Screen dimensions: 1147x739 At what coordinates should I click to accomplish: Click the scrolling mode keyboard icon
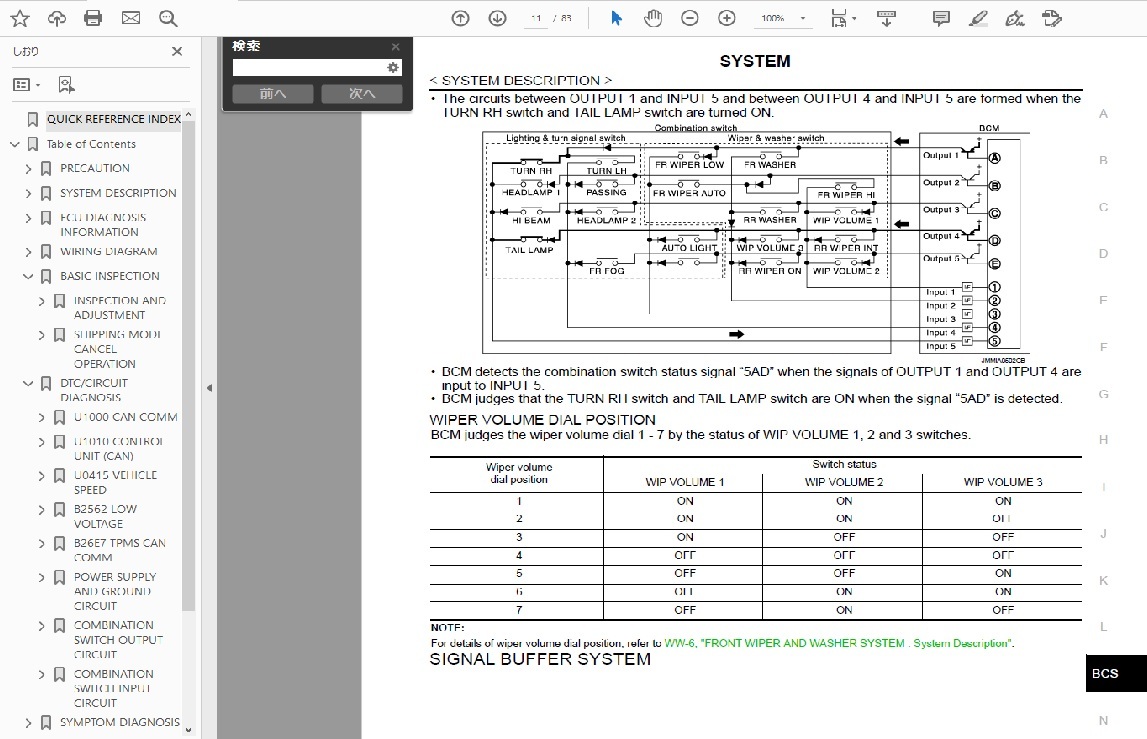(x=887, y=18)
